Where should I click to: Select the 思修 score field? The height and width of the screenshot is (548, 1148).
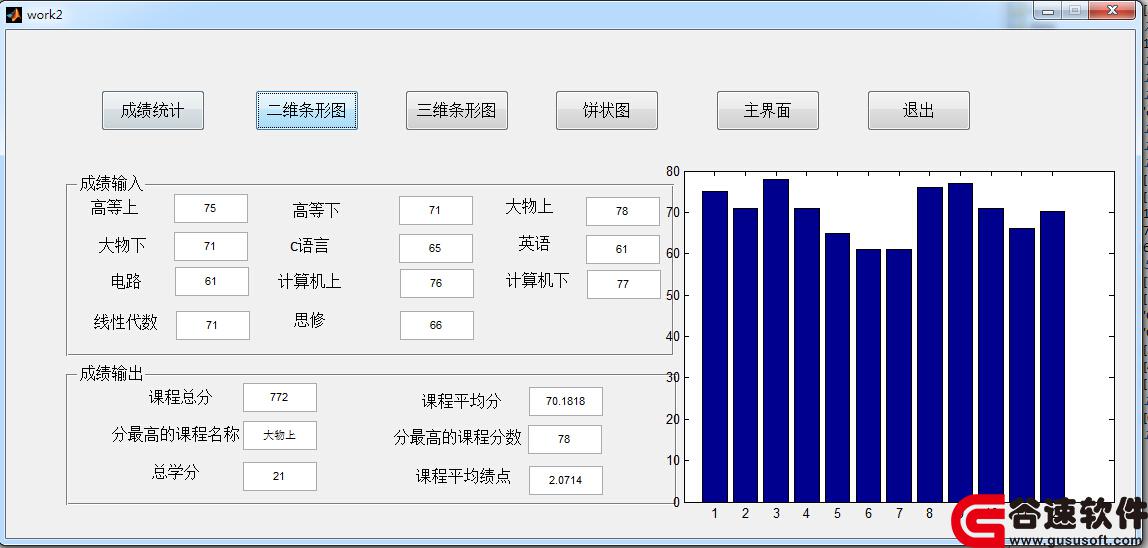[436, 325]
